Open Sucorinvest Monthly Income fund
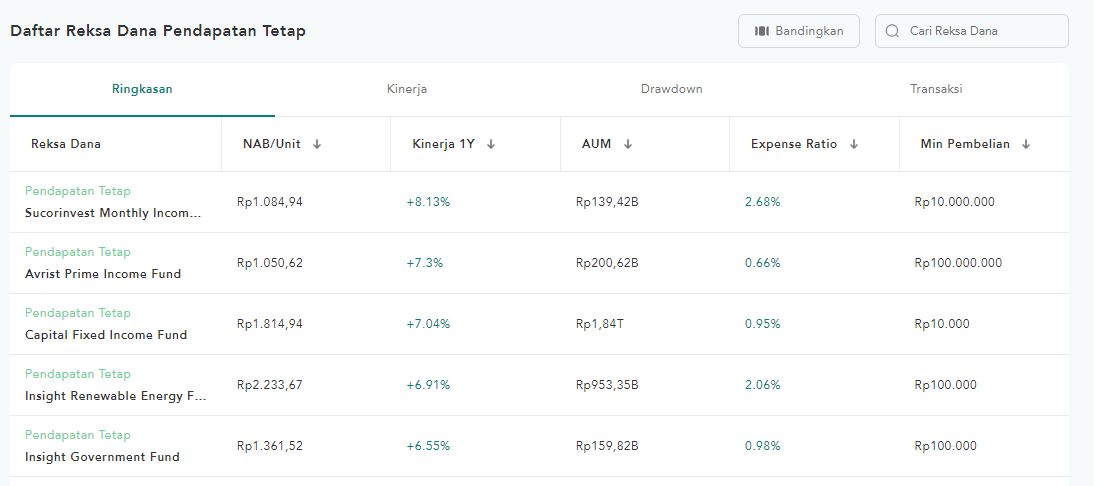The height and width of the screenshot is (486, 1097). coord(113,213)
